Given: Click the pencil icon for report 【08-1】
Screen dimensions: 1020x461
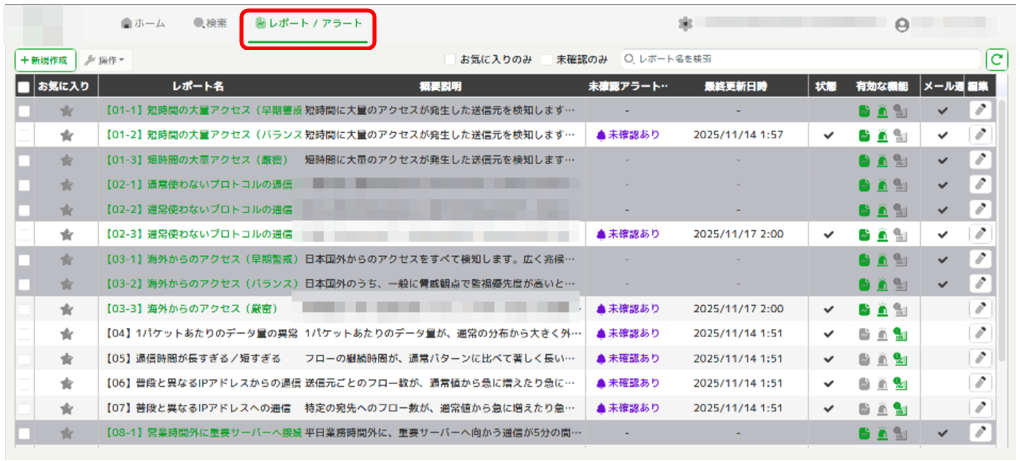Looking at the screenshot, I should click(x=980, y=432).
